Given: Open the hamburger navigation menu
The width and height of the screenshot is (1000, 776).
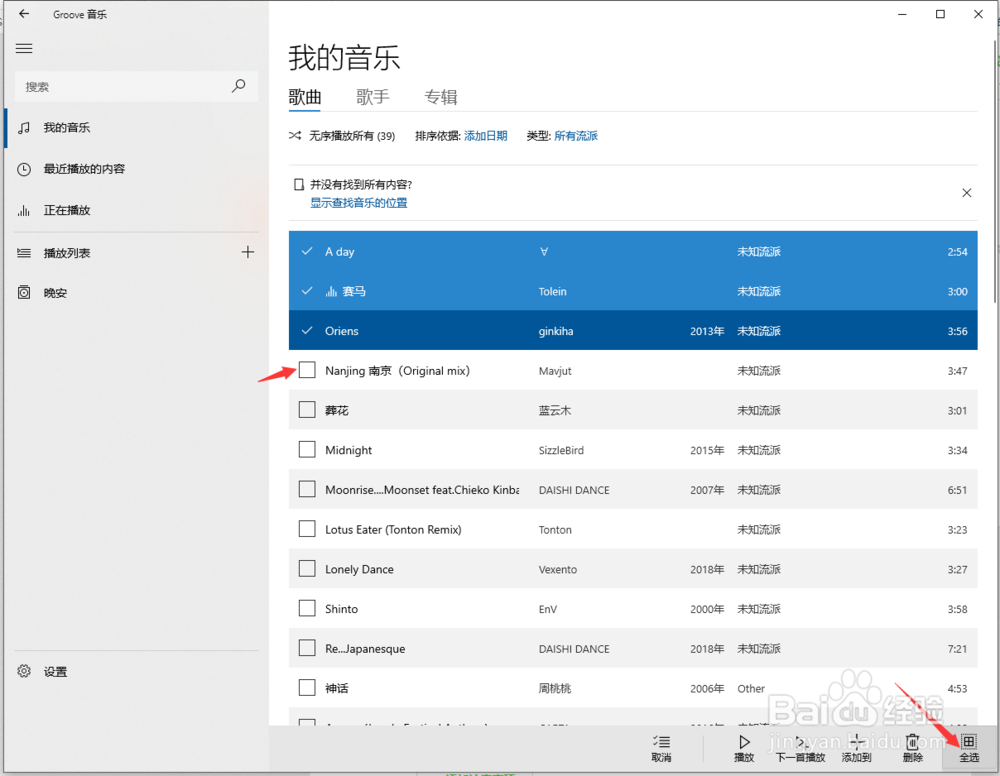Looking at the screenshot, I should coord(24,48).
